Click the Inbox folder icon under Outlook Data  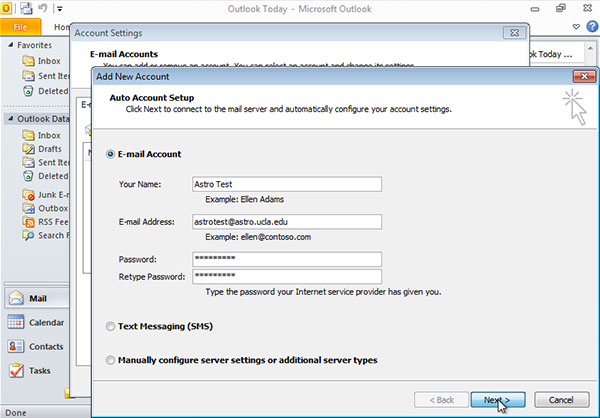point(28,135)
